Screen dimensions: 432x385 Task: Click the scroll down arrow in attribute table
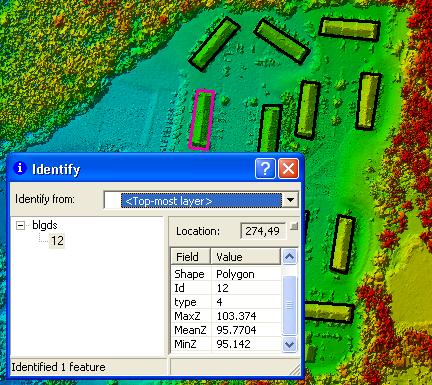(289, 344)
